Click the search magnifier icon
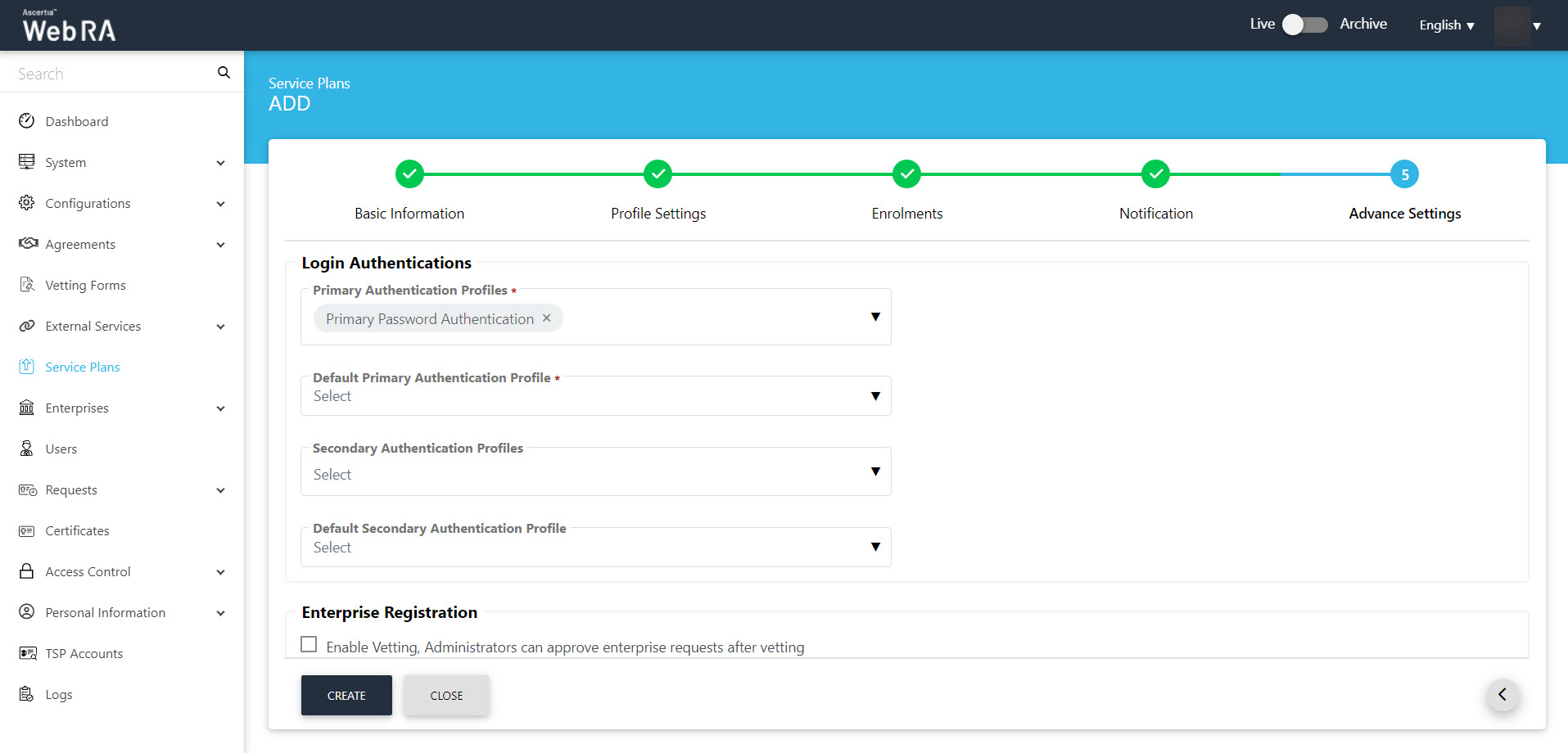Viewport: 1568px width, 753px height. (x=224, y=73)
